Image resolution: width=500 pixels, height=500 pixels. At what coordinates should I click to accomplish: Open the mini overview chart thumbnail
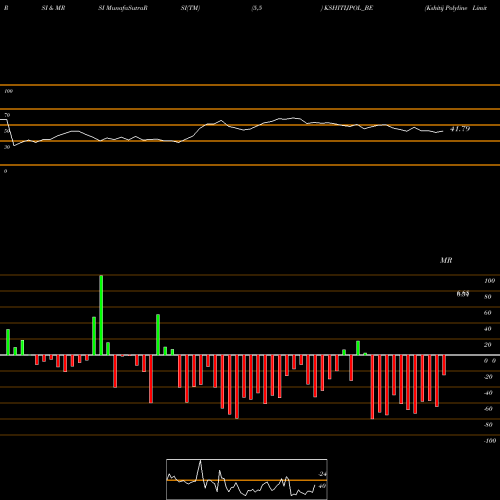(247, 479)
